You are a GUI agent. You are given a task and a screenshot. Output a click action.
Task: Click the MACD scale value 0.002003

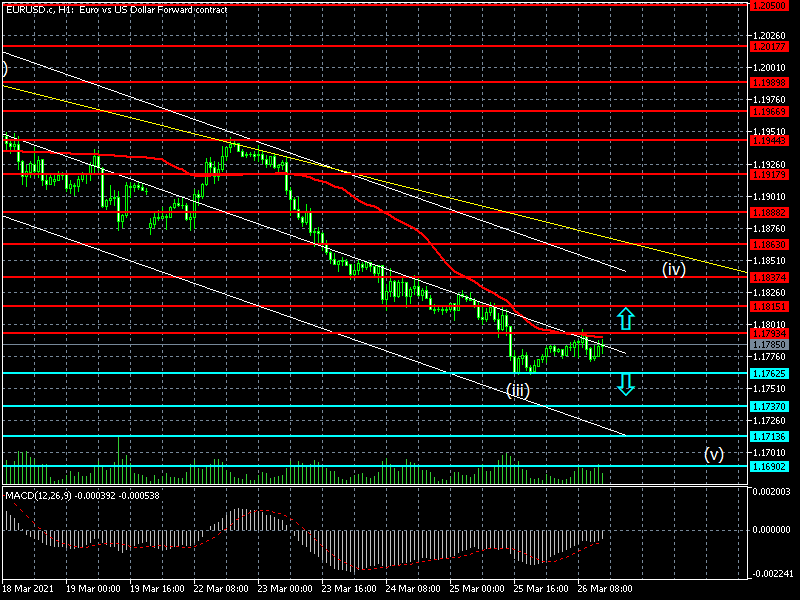click(771, 492)
